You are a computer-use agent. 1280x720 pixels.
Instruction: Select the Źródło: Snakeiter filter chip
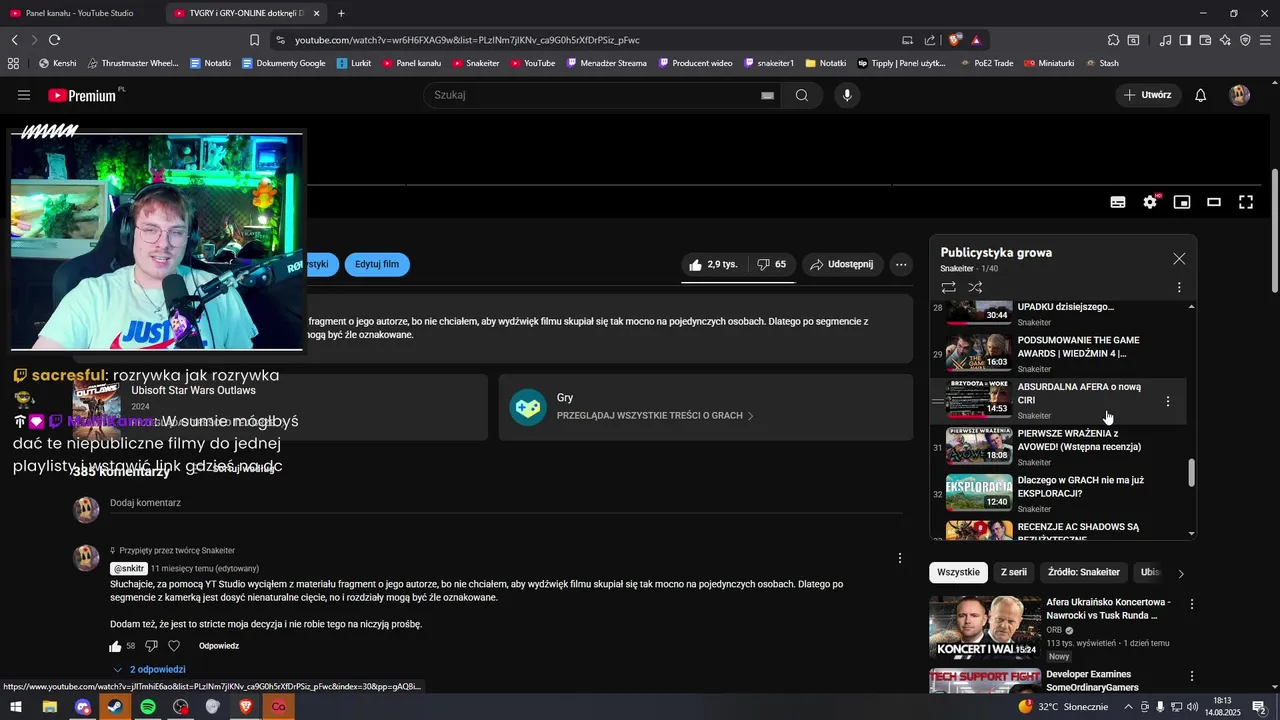tap(1084, 572)
